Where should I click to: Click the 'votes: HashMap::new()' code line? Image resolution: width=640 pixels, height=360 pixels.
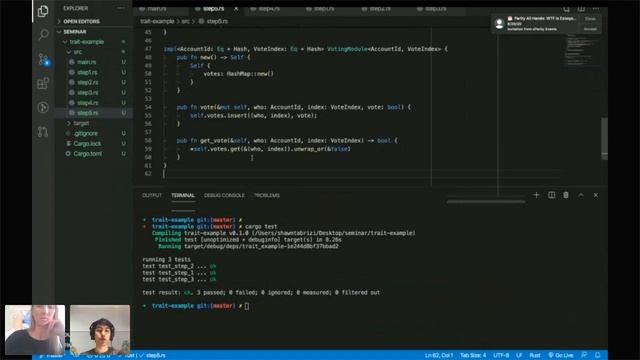click(238, 74)
